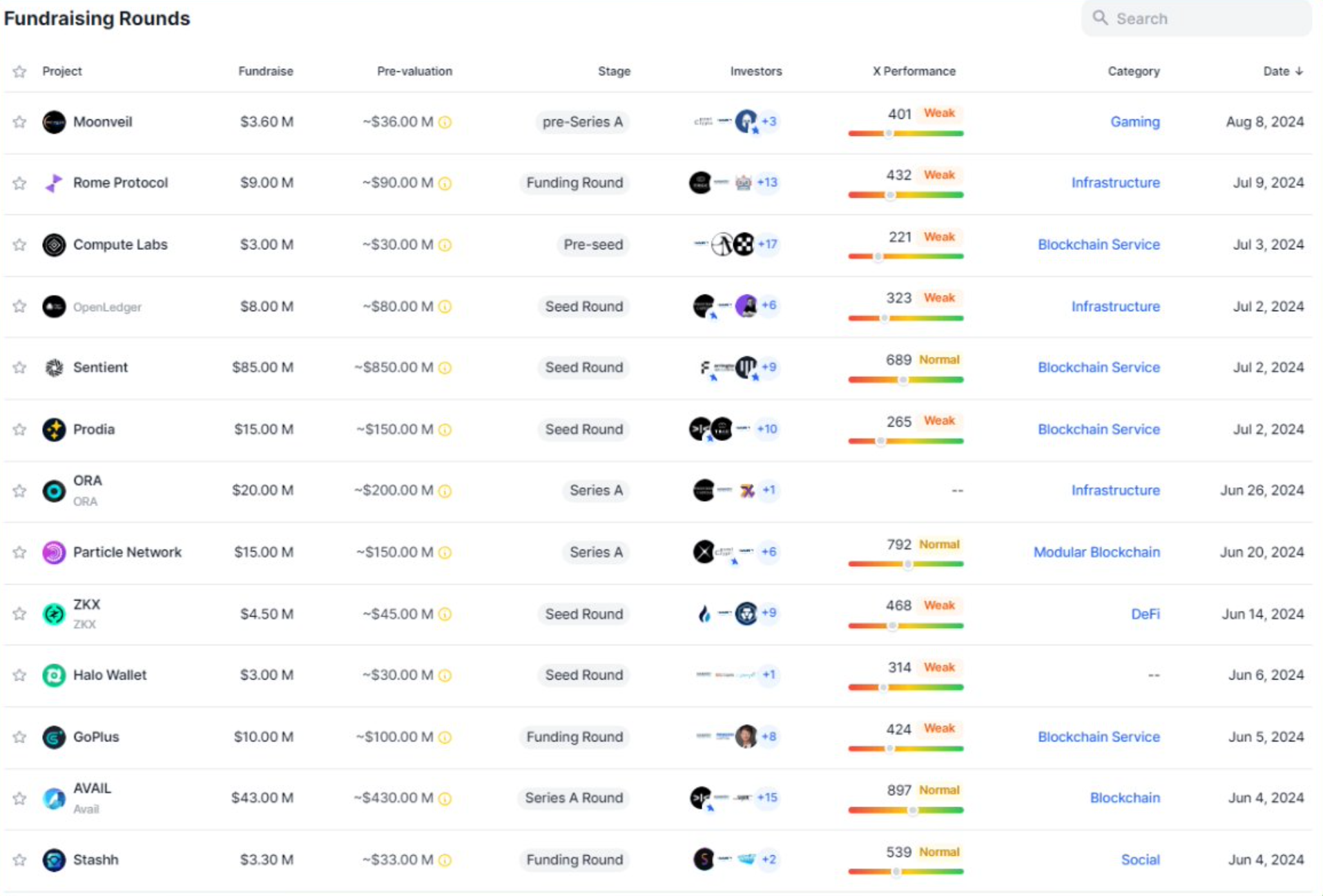Click the AVAIL logo icon
This screenshot has height=896, width=1323.
click(54, 799)
